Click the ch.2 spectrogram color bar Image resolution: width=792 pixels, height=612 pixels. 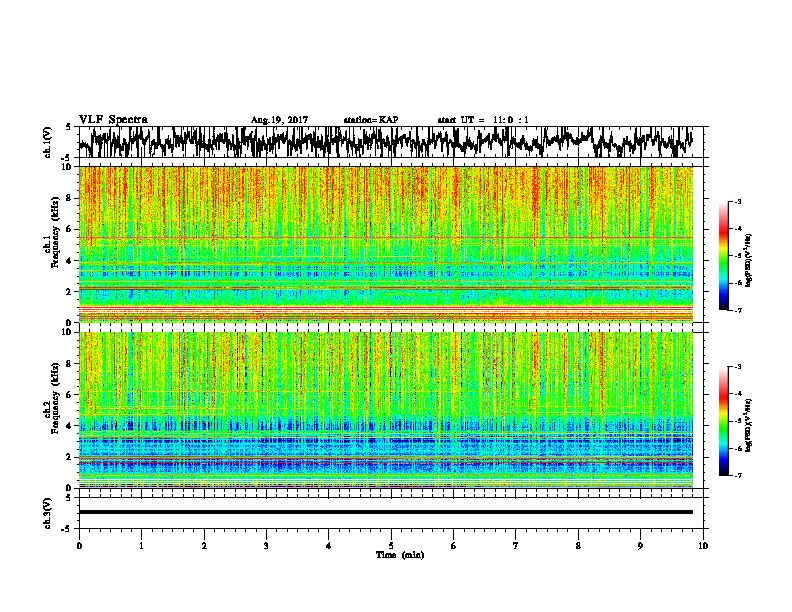tap(723, 421)
